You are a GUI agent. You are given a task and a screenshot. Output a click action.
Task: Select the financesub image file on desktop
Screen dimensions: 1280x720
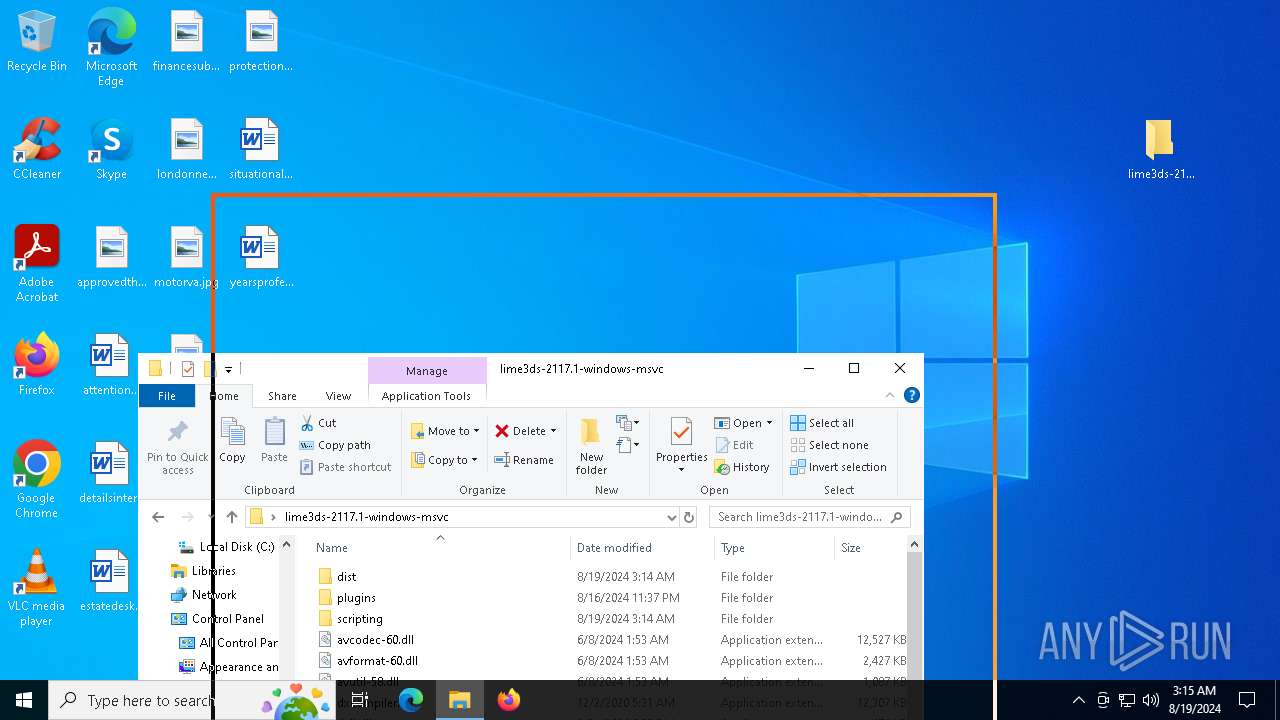click(x=186, y=42)
